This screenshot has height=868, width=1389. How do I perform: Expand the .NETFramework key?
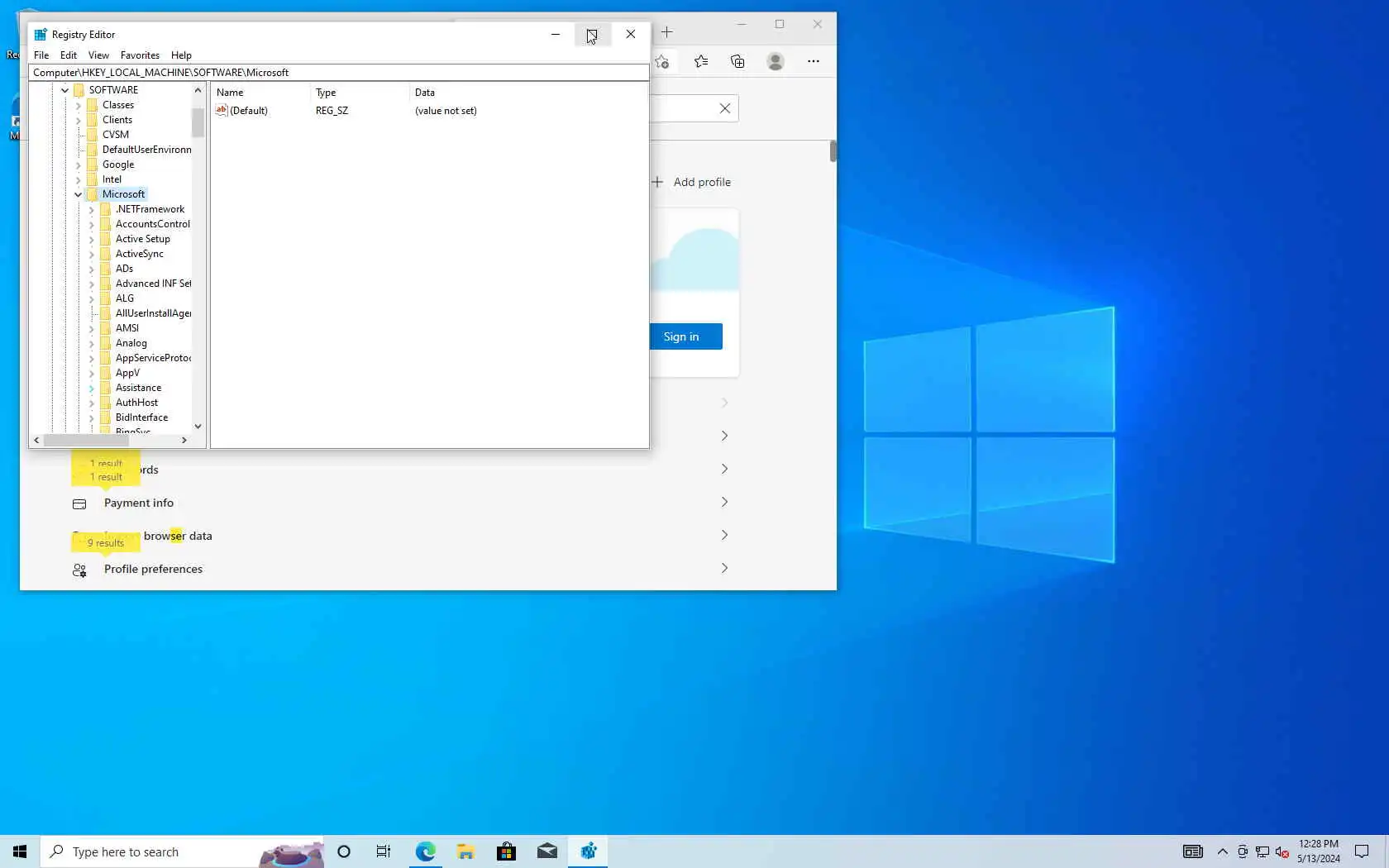(x=92, y=210)
